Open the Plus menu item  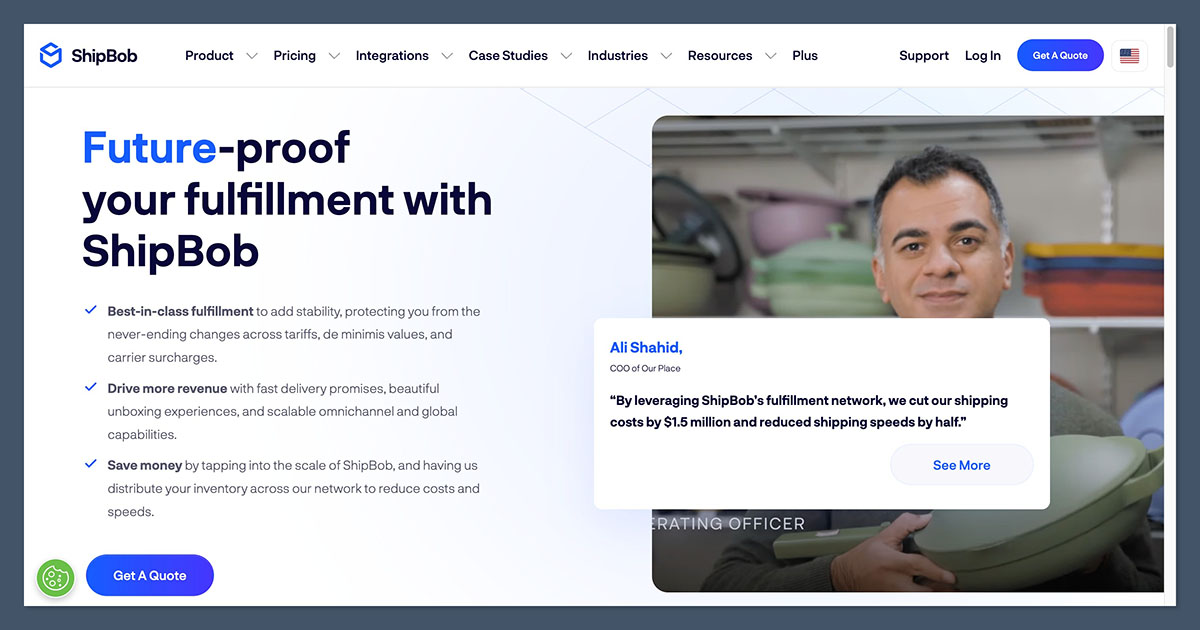[x=805, y=56]
